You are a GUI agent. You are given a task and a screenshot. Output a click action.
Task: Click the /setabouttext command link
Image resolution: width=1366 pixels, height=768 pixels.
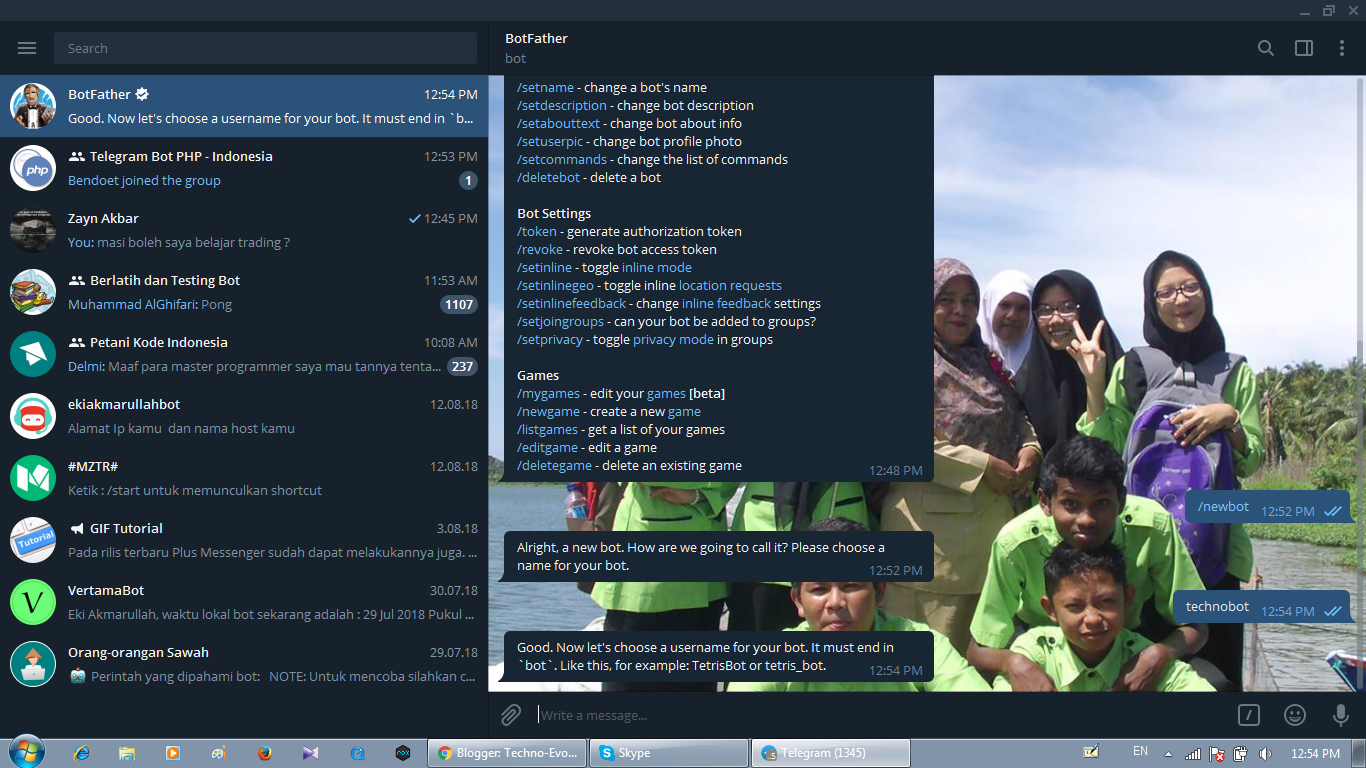(x=558, y=123)
